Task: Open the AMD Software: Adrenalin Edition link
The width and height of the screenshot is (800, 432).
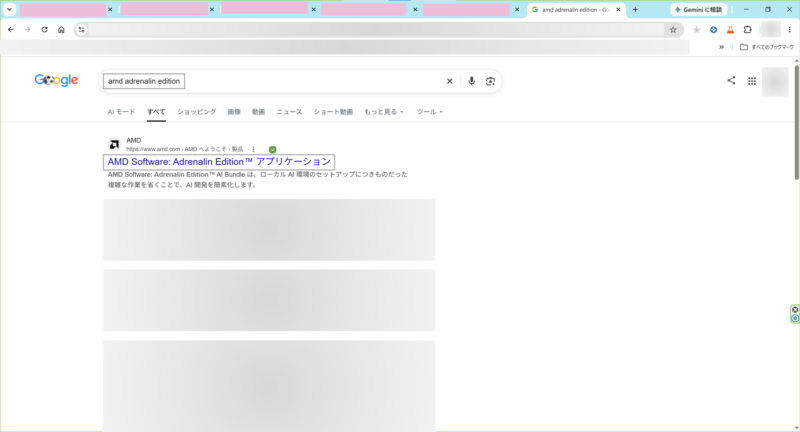Action: click(x=219, y=162)
